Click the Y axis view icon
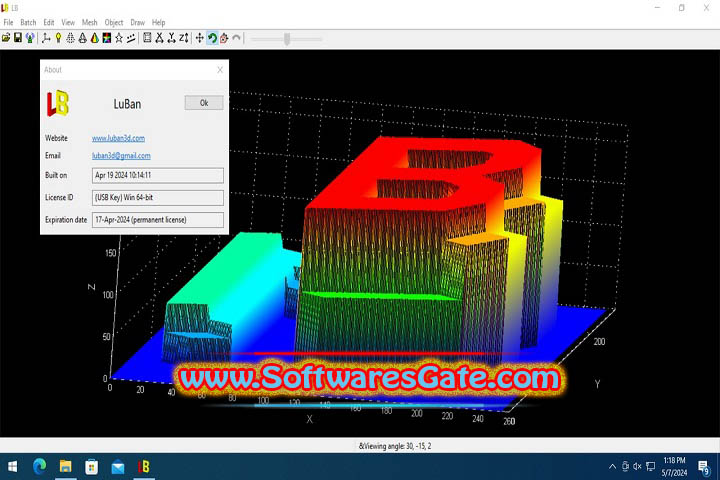The image size is (720, 480). click(171, 38)
